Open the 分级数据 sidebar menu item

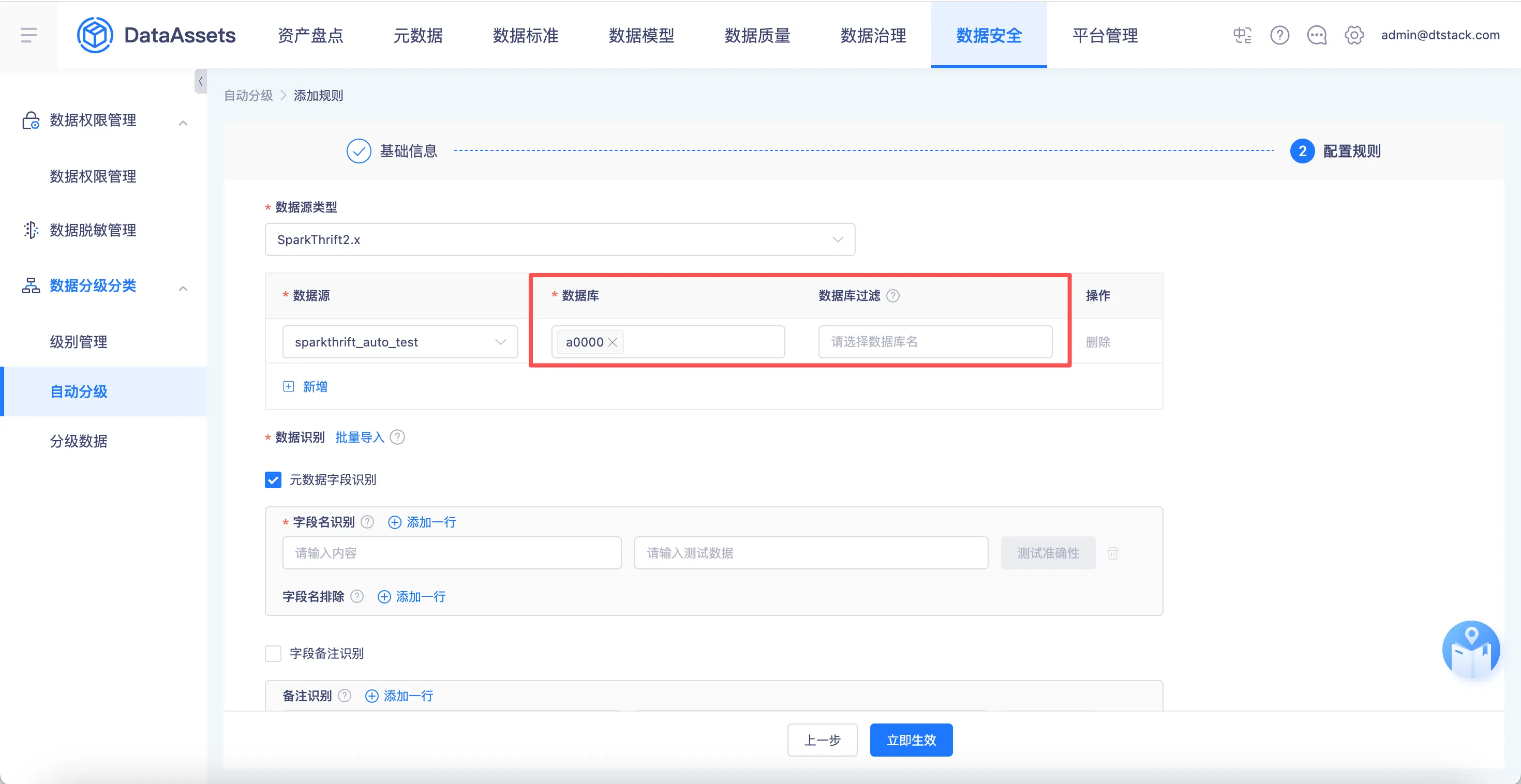click(79, 441)
